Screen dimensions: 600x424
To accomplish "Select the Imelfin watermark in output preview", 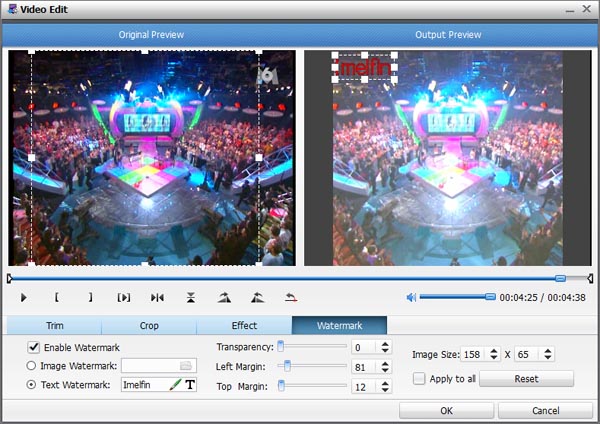I will tap(365, 68).
